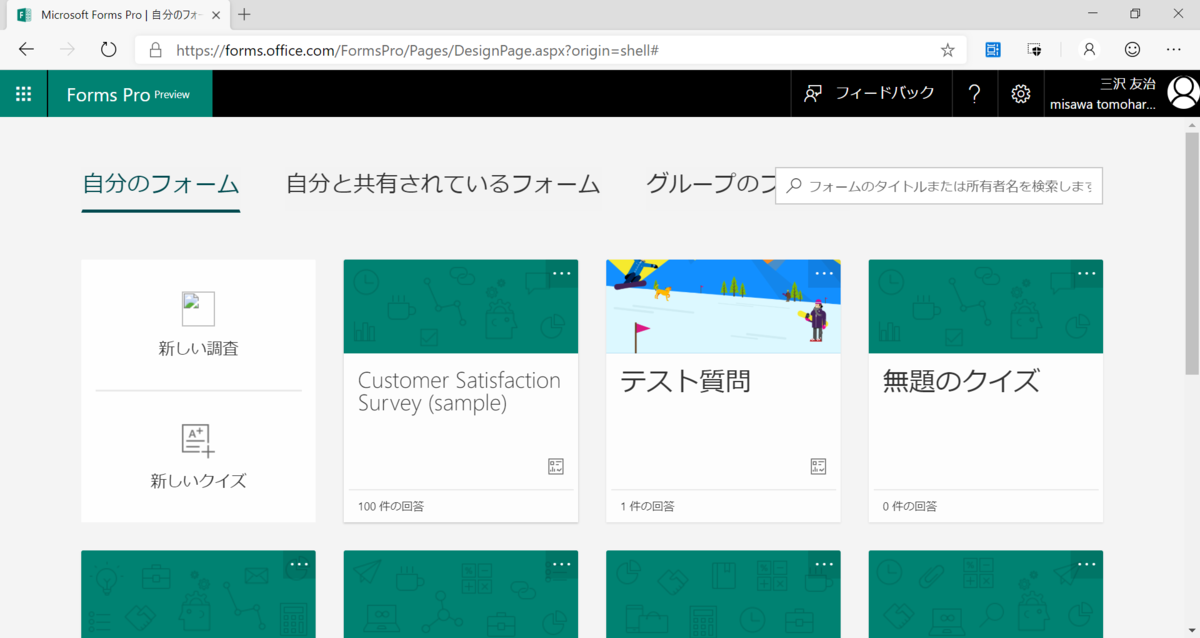Switch to 自分のフォーム tab
Viewport: 1200px width, 638px height.
click(161, 184)
